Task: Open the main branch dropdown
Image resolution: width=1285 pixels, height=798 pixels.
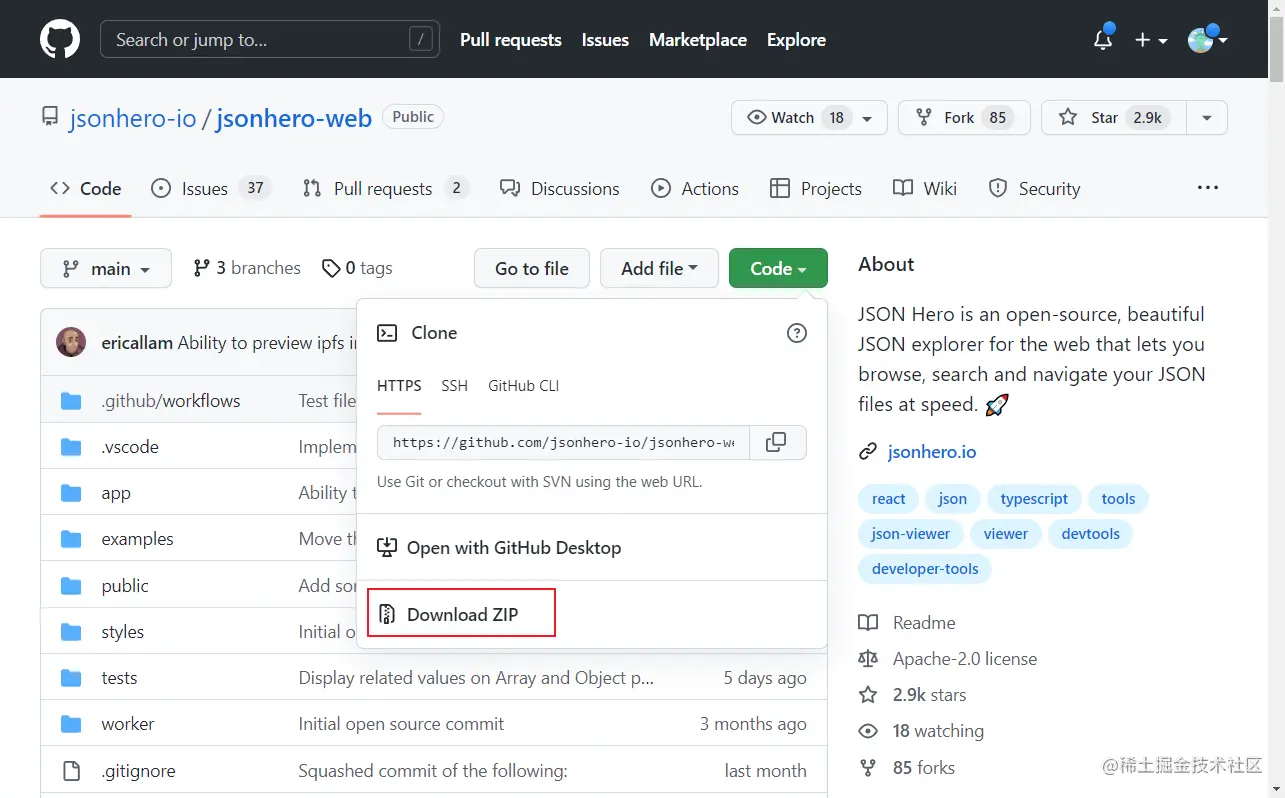Action: click(x=105, y=268)
